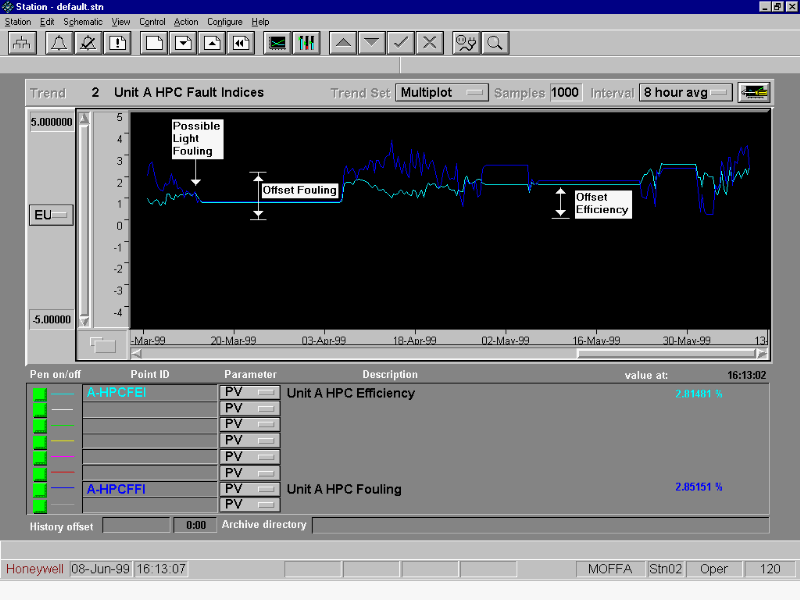The height and width of the screenshot is (600, 800).
Task: Click the EU units button
Action: (50, 215)
